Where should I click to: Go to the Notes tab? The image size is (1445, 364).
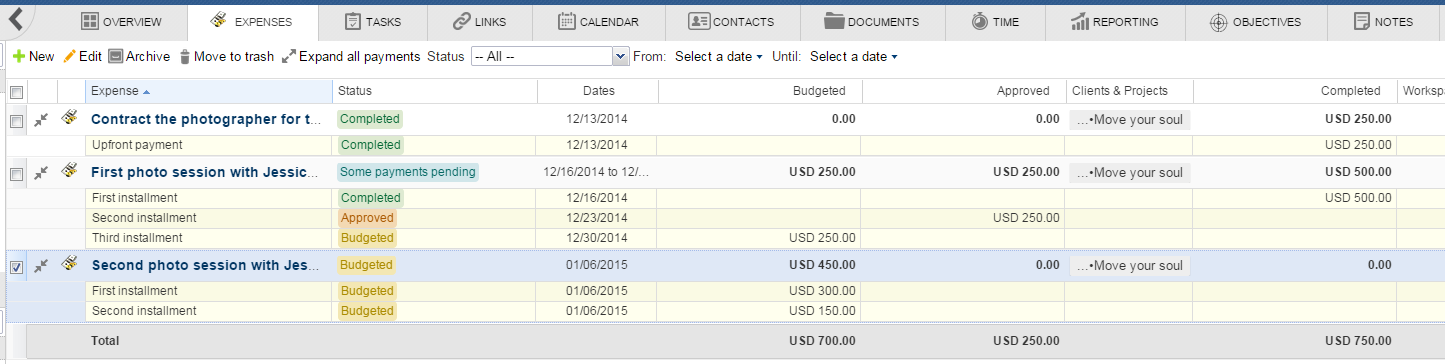(x=1383, y=21)
